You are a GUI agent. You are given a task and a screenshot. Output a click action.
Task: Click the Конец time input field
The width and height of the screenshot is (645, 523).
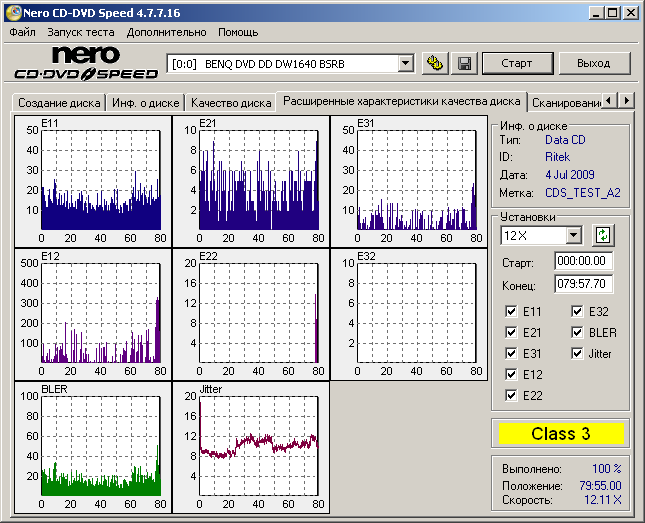coord(583,284)
